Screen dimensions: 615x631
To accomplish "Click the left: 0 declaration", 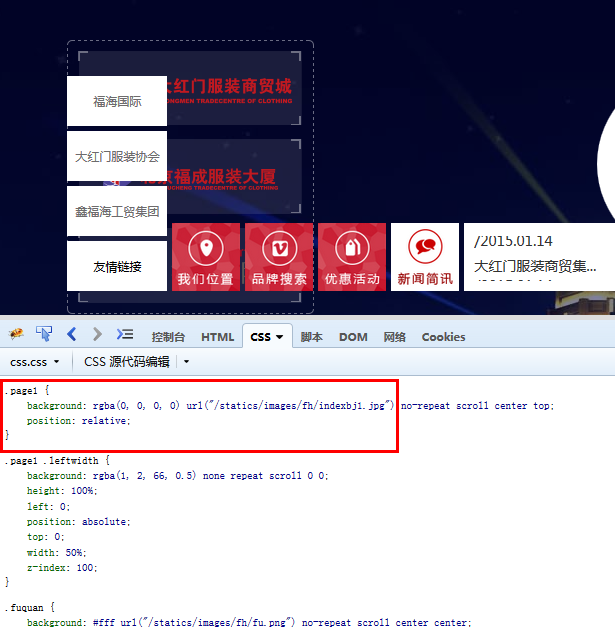I will 49,507.
